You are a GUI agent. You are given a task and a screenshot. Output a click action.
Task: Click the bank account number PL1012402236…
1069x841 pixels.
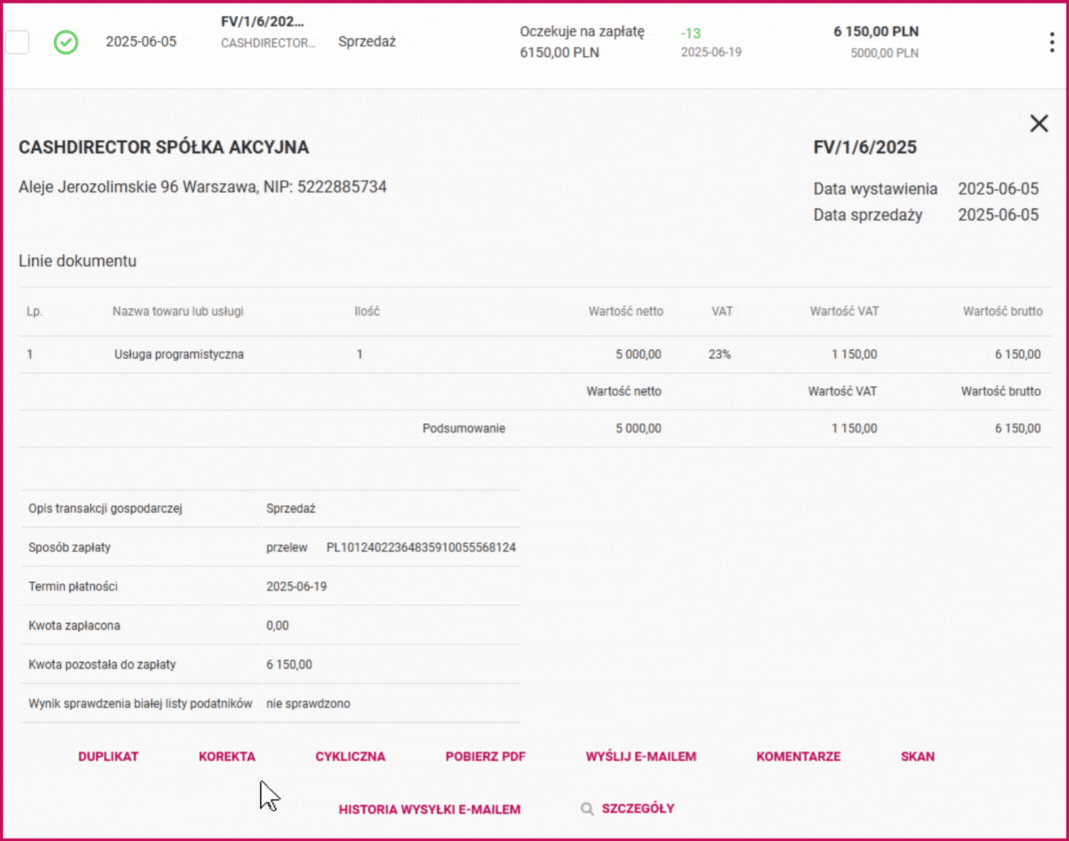[421, 548]
